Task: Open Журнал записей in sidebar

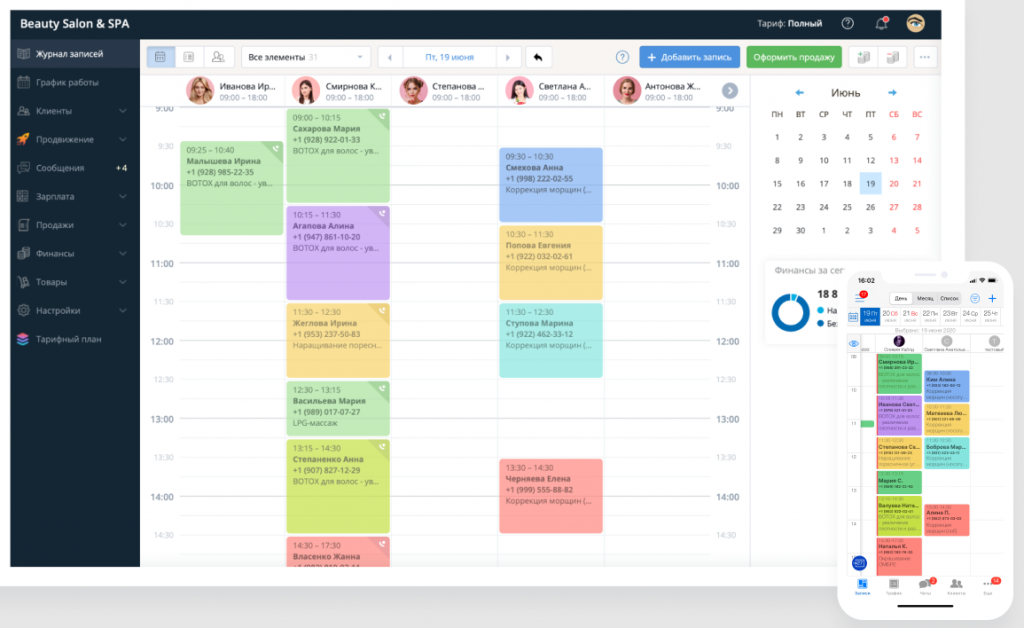Action: (74, 54)
